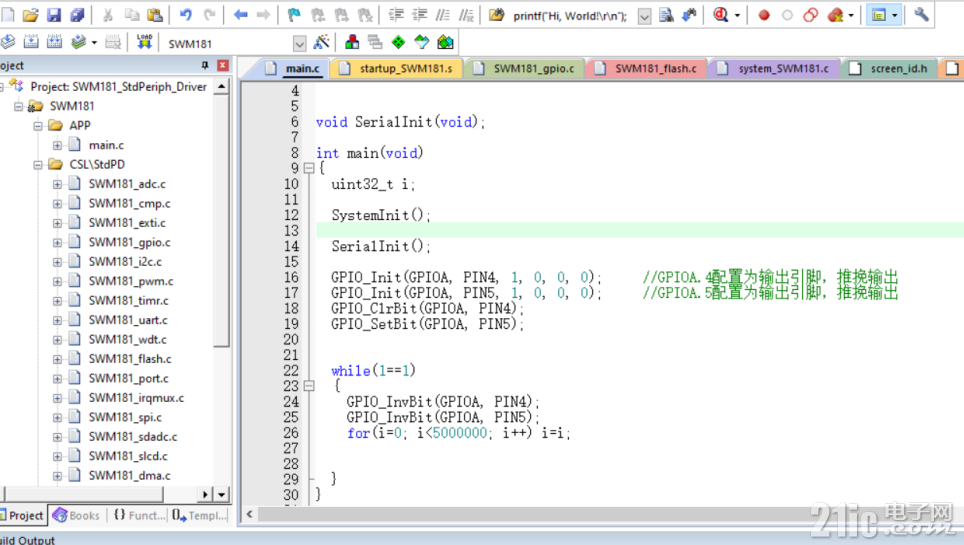Select SWM181_dma.c in the project tree
Viewport: 964px width, 545px height.
(129, 475)
